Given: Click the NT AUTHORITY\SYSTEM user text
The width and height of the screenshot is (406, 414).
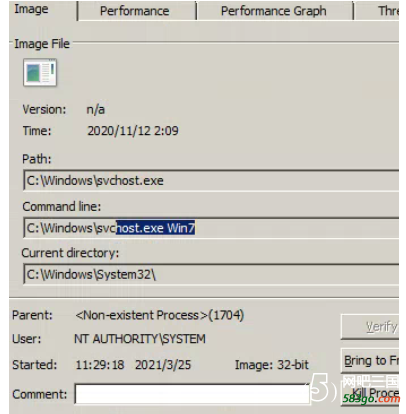Looking at the screenshot, I should 140,339.
